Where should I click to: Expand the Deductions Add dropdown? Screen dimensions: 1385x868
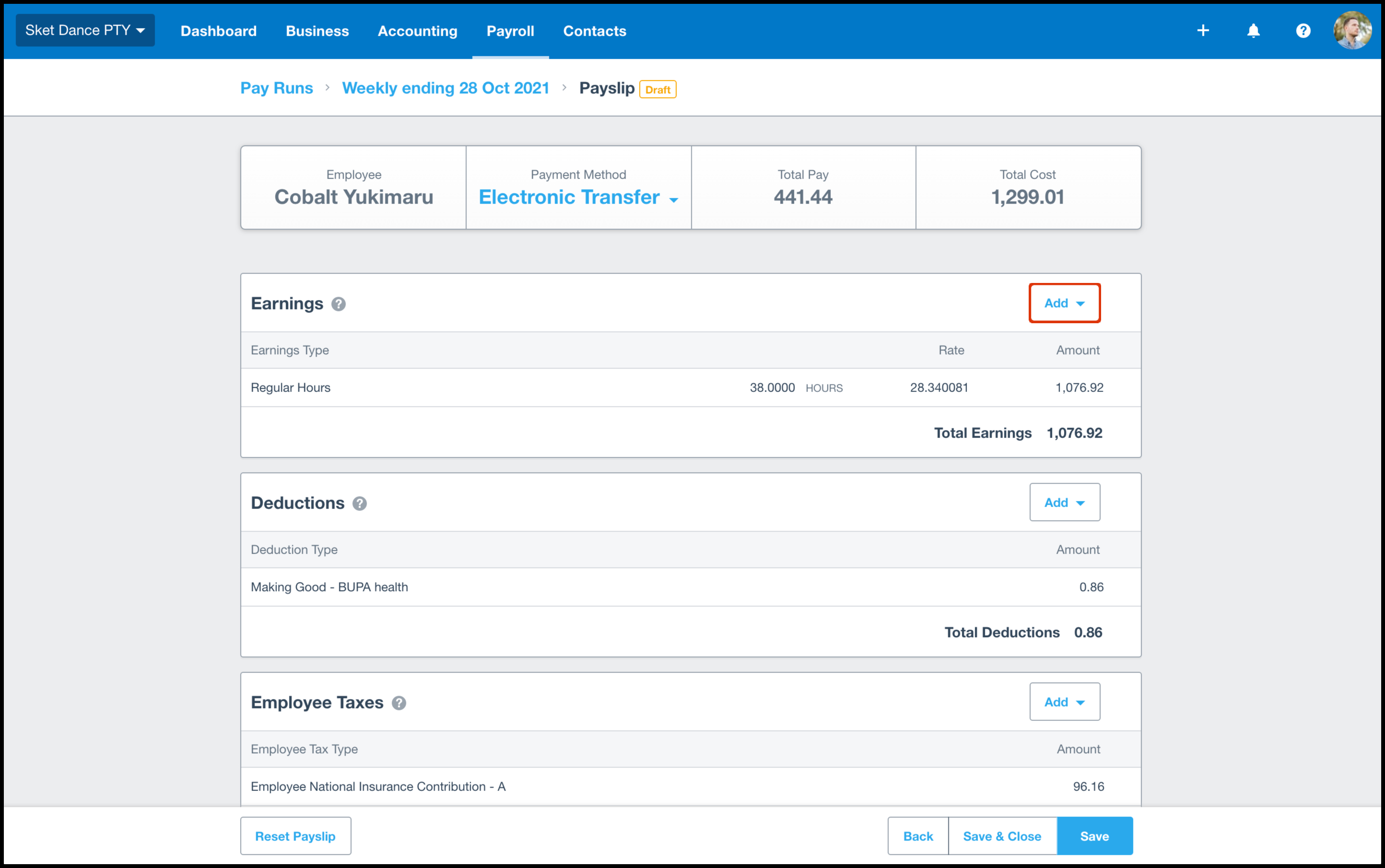(1064, 502)
